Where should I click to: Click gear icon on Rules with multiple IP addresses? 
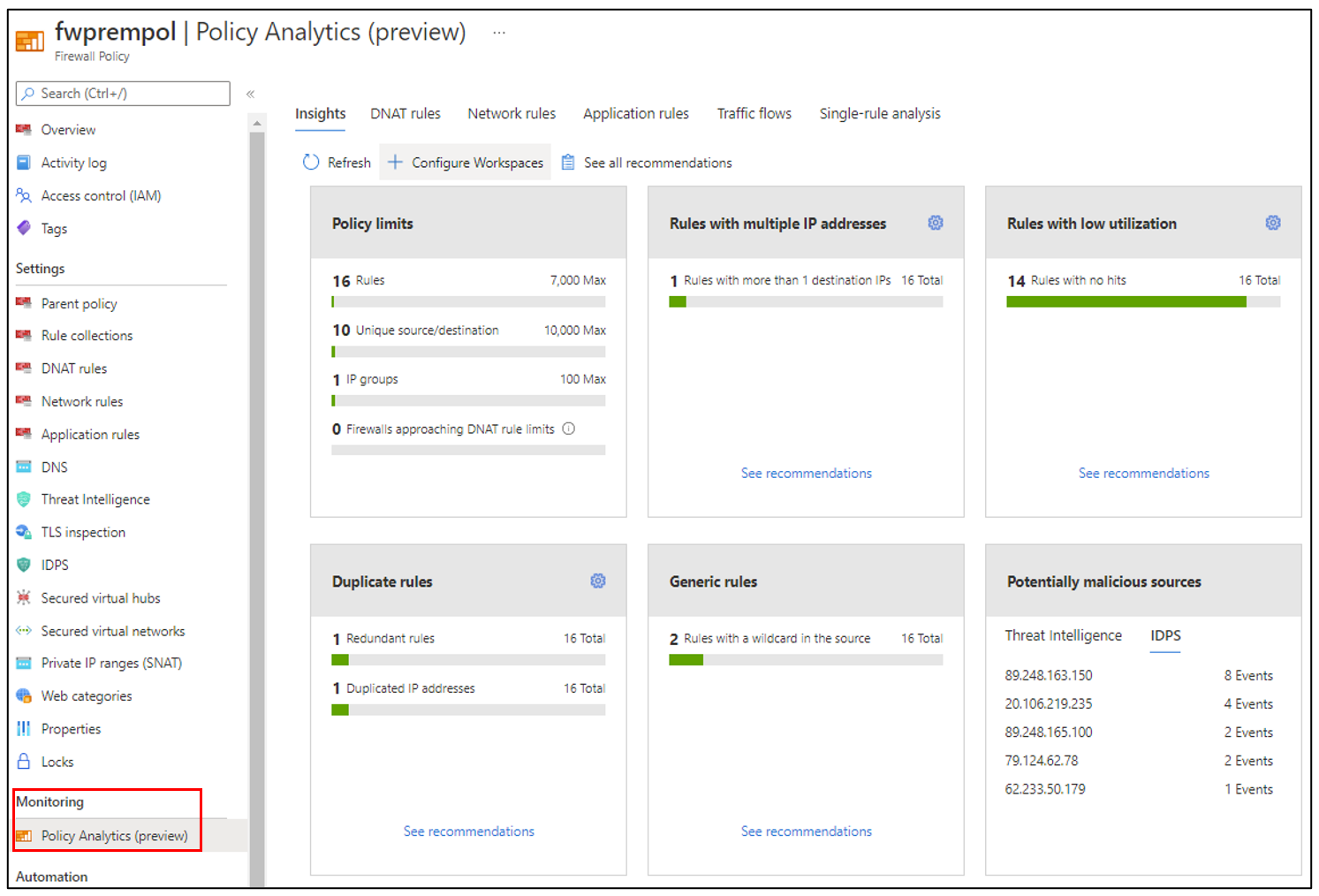(935, 223)
